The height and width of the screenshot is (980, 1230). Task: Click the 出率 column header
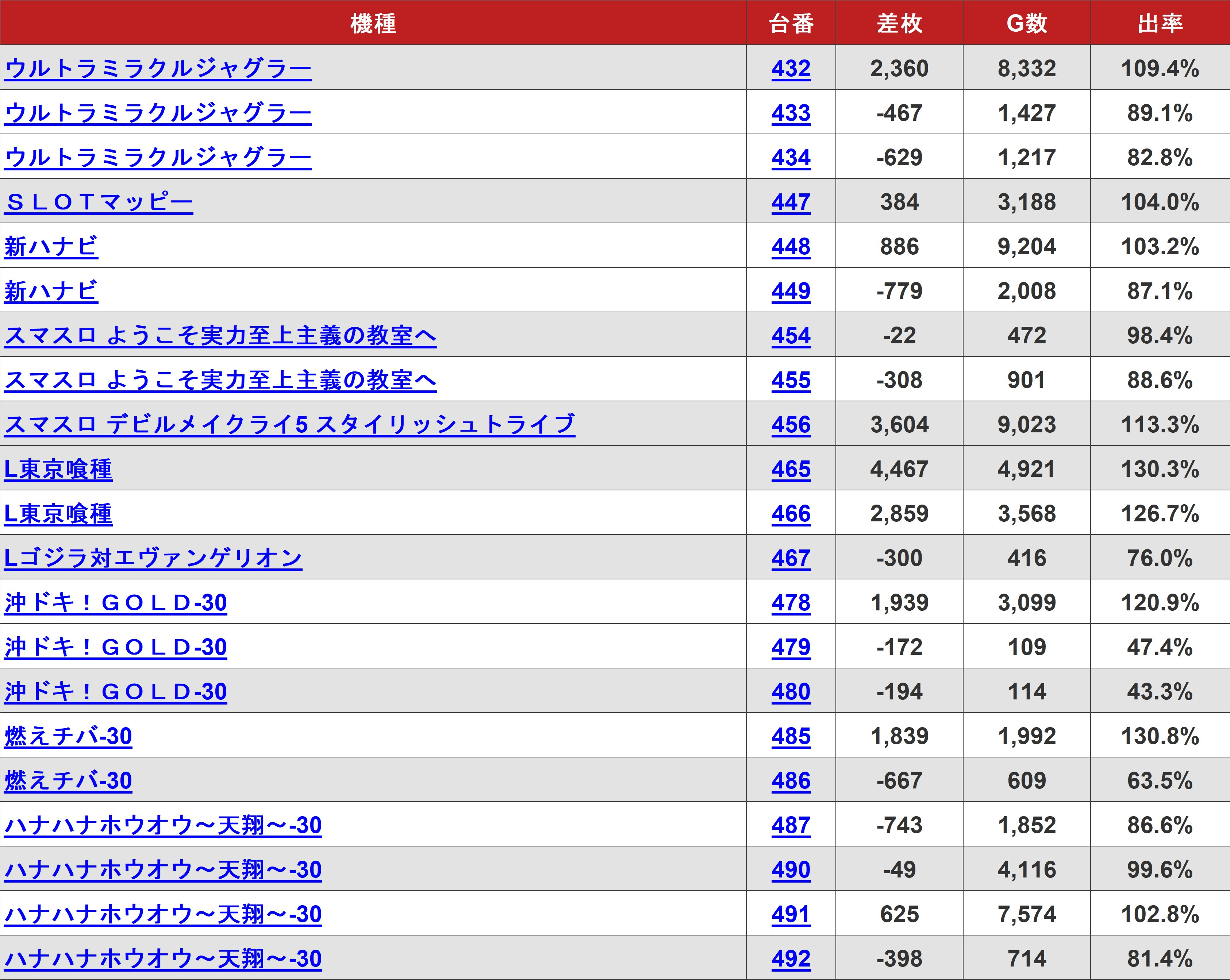[x=1160, y=23]
